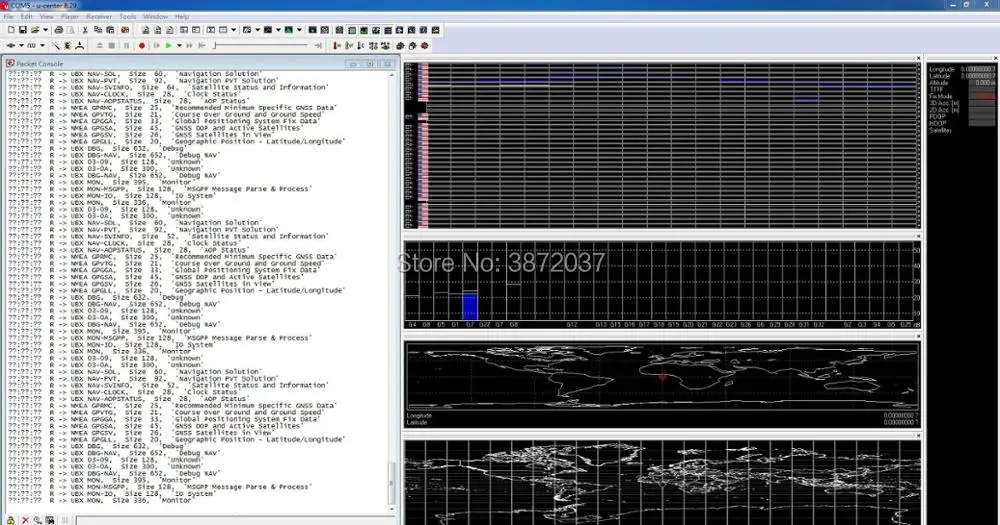Close the data values docking panel
This screenshot has height=525, width=1000.
(x=996, y=59)
